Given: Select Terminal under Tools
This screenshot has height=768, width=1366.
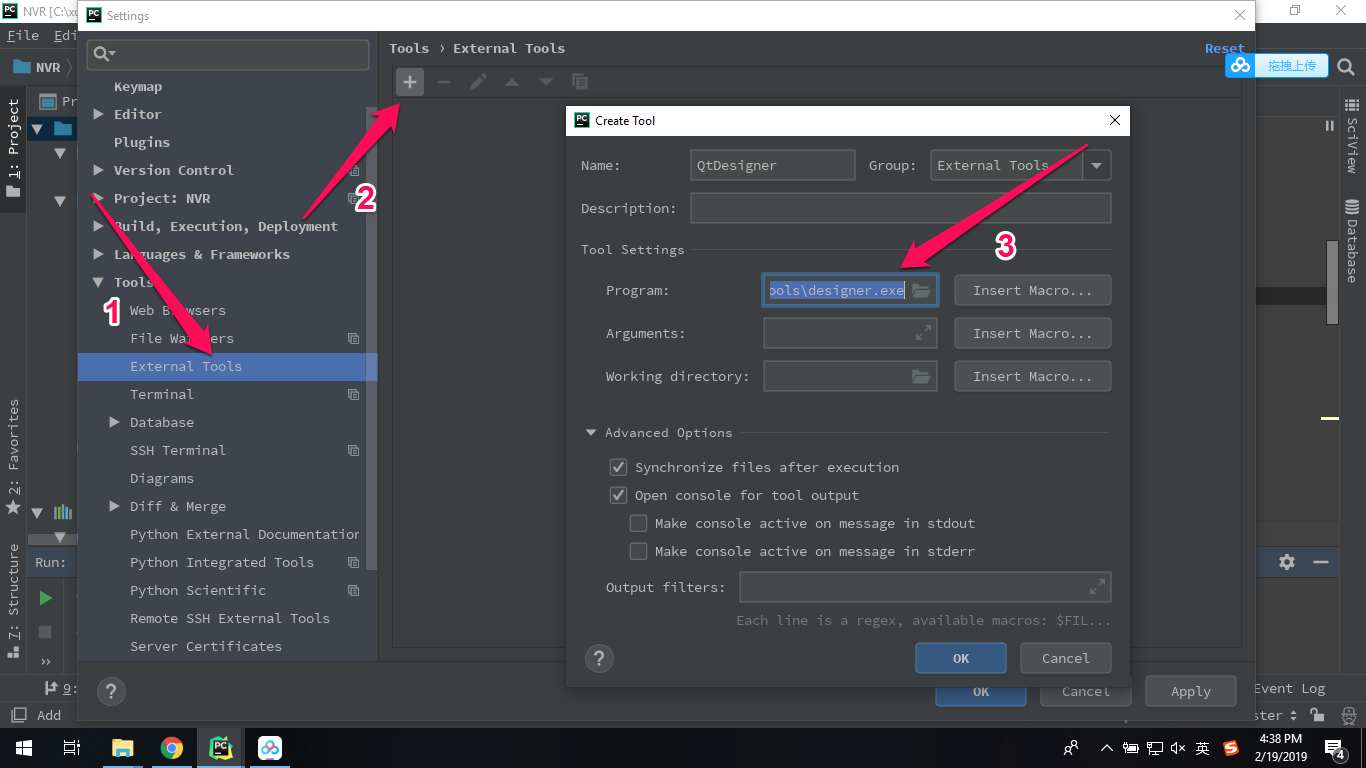Looking at the screenshot, I should point(162,394).
